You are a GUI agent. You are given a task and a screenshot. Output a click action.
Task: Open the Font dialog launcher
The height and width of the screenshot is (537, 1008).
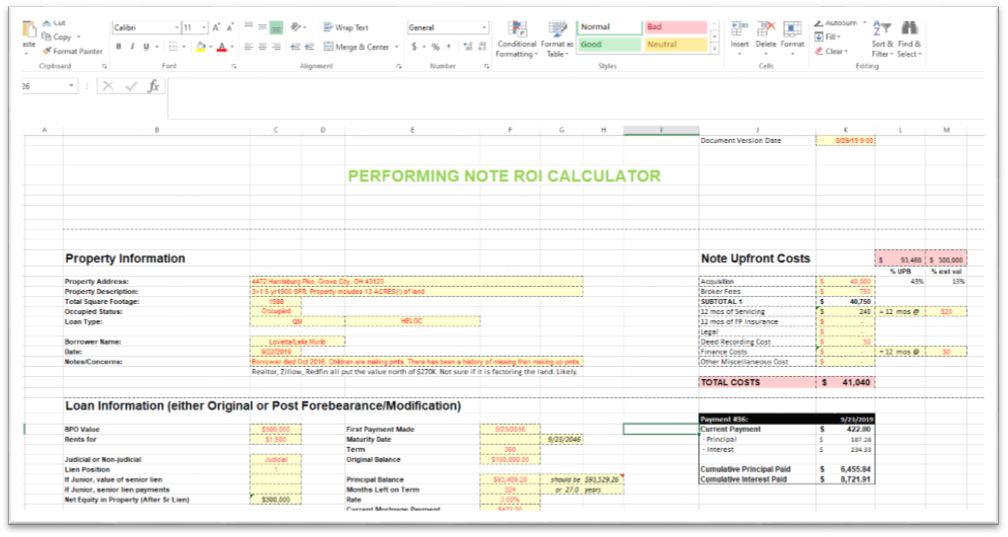[x=234, y=66]
